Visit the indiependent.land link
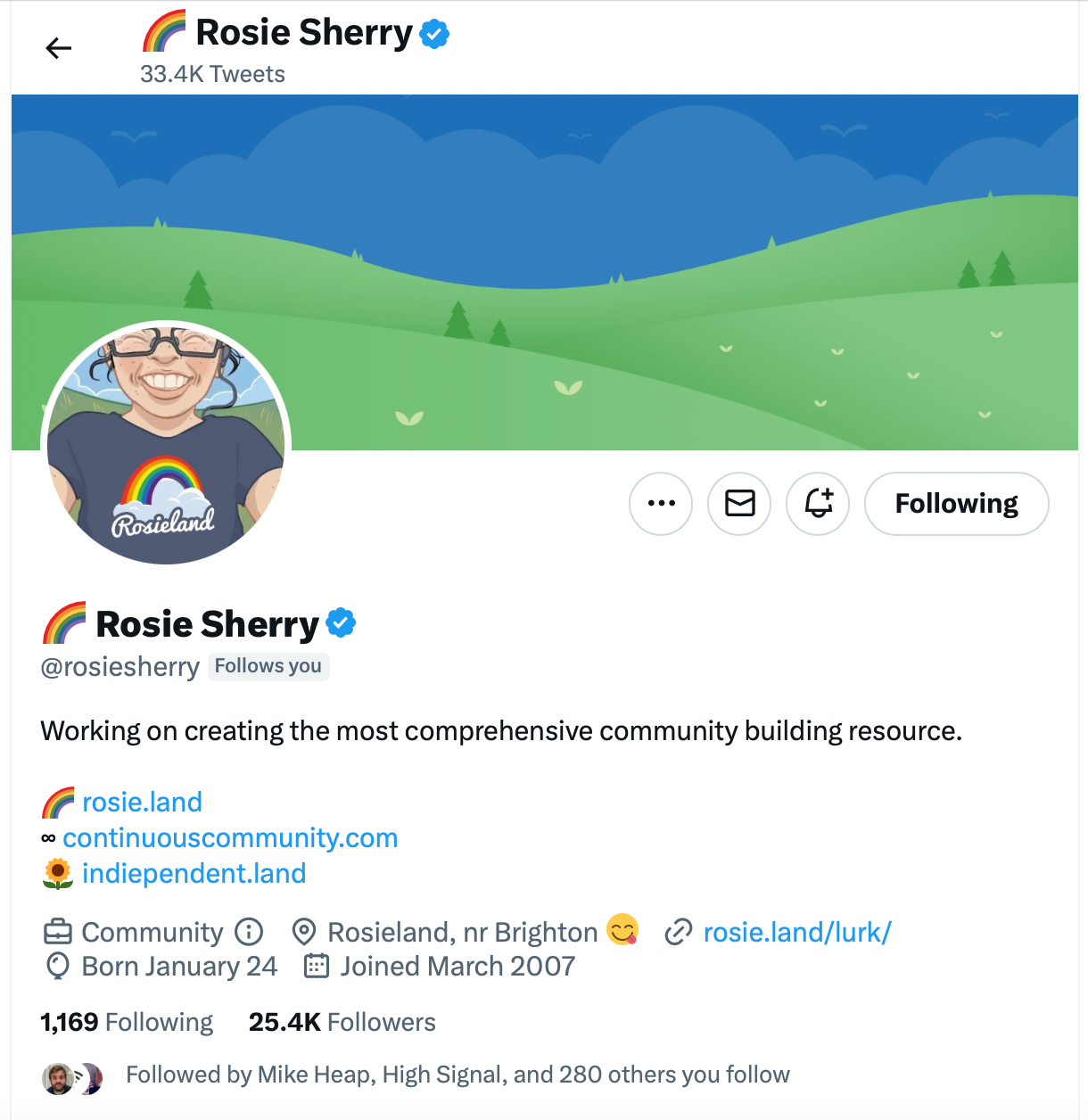 (x=194, y=873)
